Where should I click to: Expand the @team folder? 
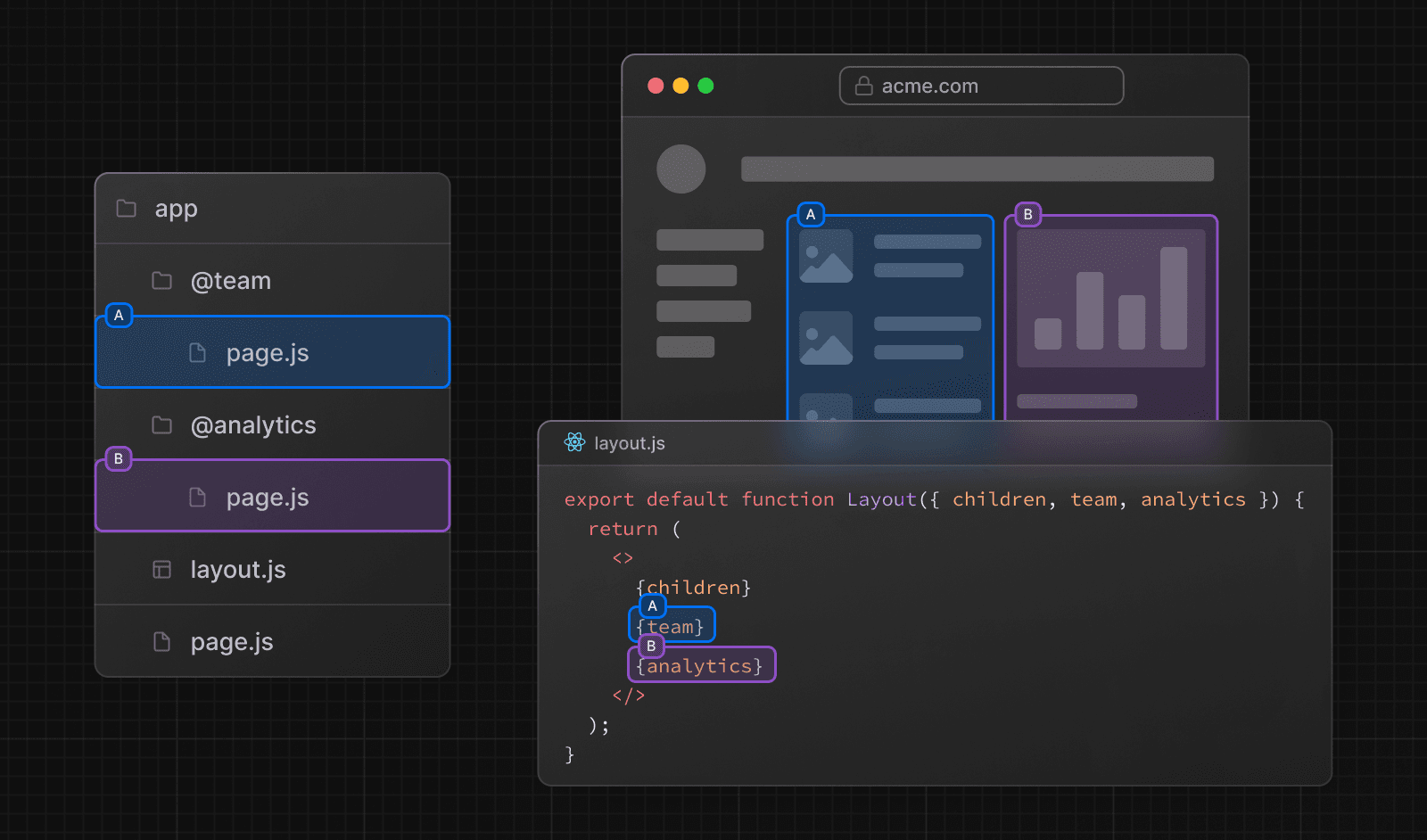pyautogui.click(x=230, y=281)
